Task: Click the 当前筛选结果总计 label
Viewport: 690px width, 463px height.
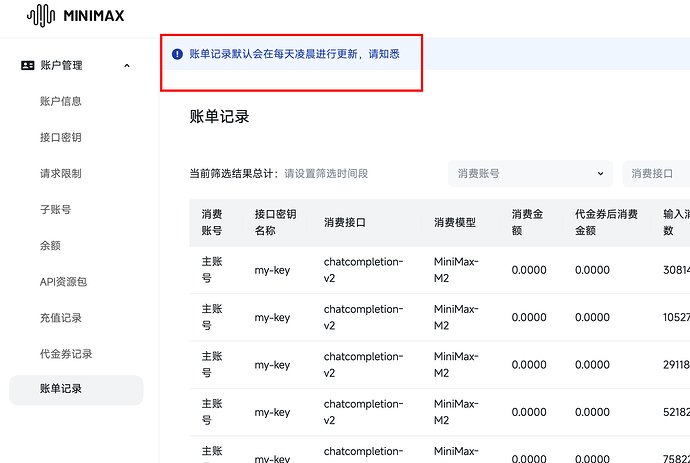Action: (x=234, y=173)
